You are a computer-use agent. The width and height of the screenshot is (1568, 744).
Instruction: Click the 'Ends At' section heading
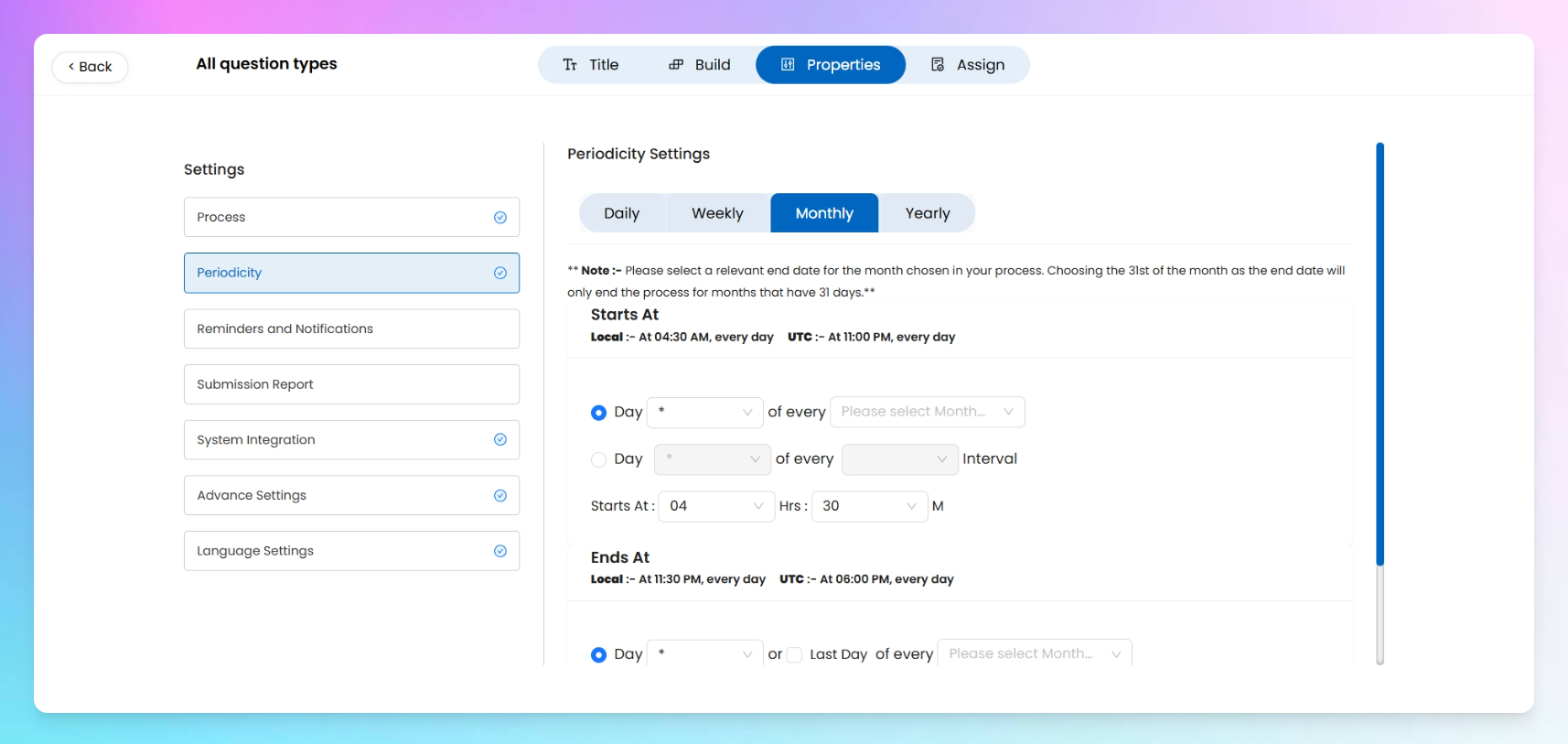pos(620,557)
